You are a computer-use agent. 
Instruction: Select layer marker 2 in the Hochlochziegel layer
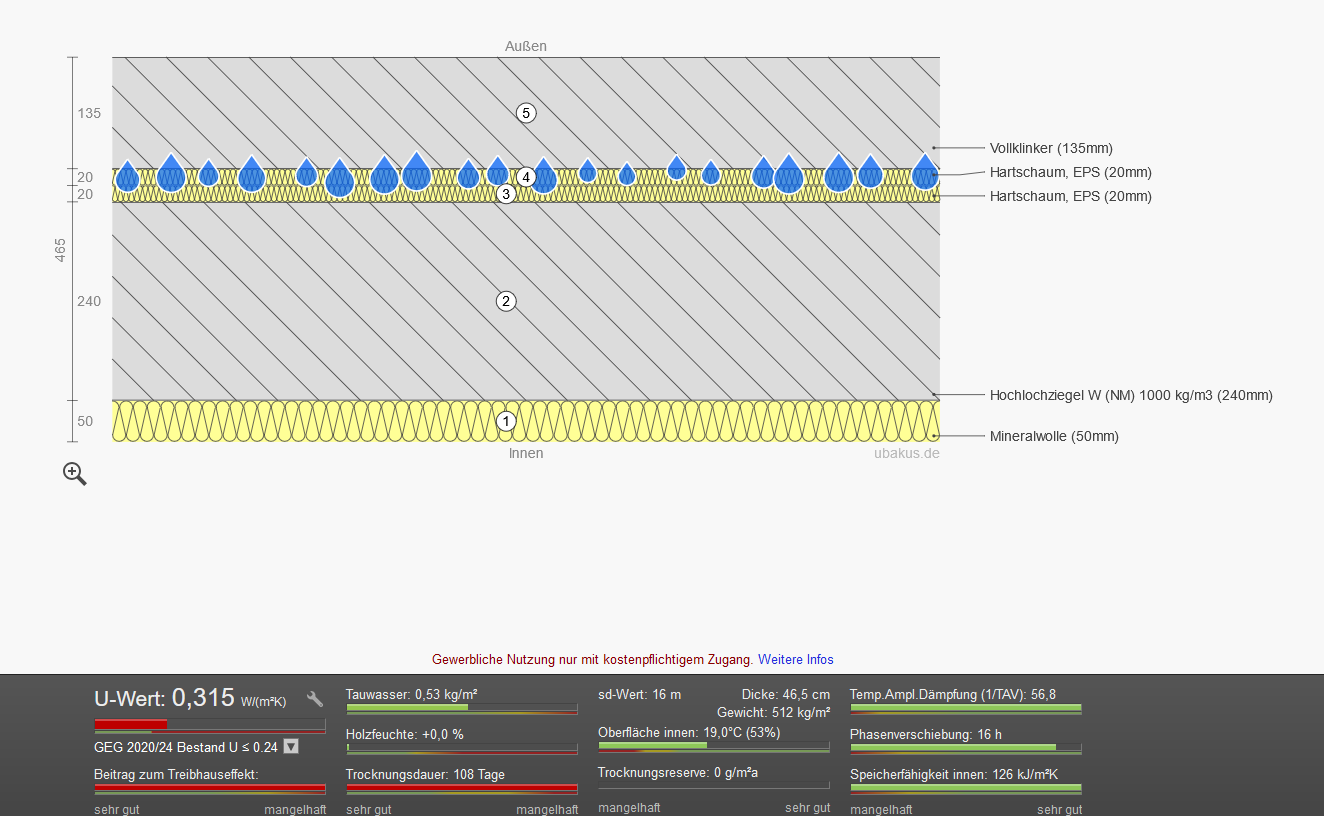(506, 301)
